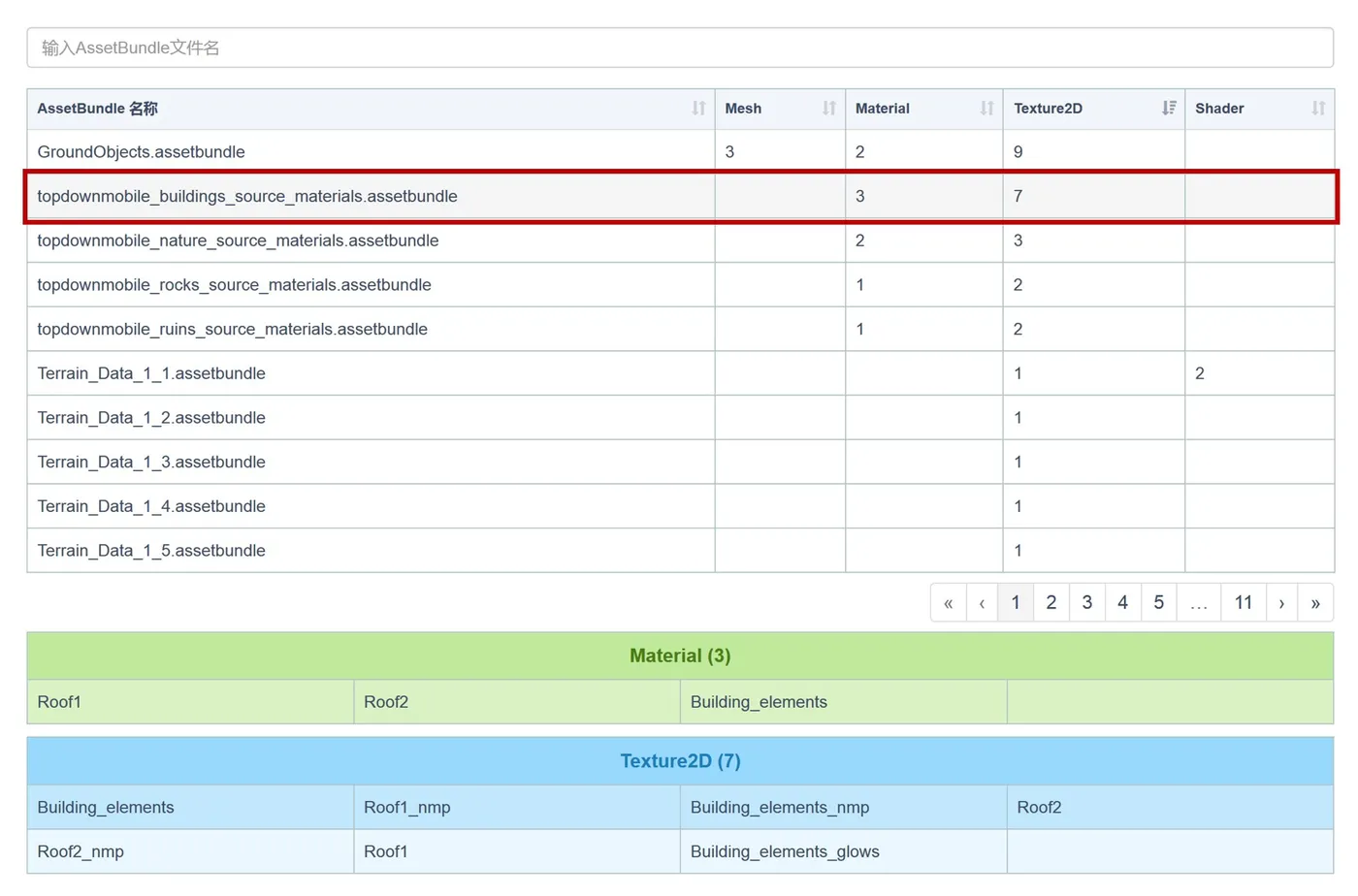Click the AssetBundle 名称 column header
1358x896 pixels.
(97, 109)
